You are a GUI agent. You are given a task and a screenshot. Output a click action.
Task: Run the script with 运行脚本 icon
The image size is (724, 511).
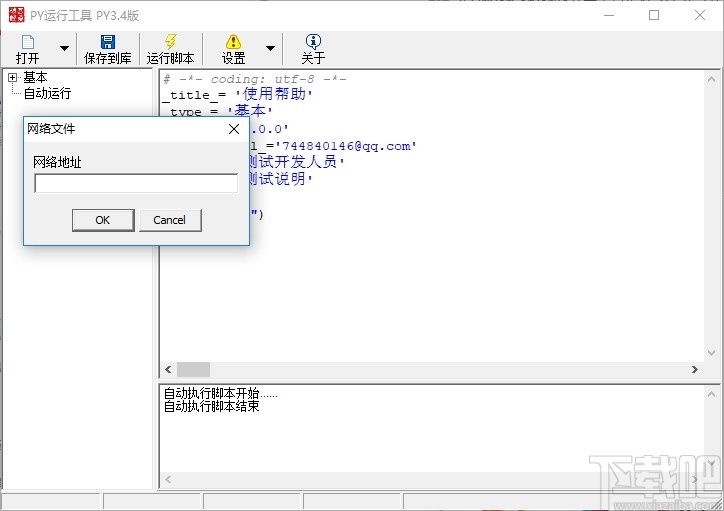point(170,42)
